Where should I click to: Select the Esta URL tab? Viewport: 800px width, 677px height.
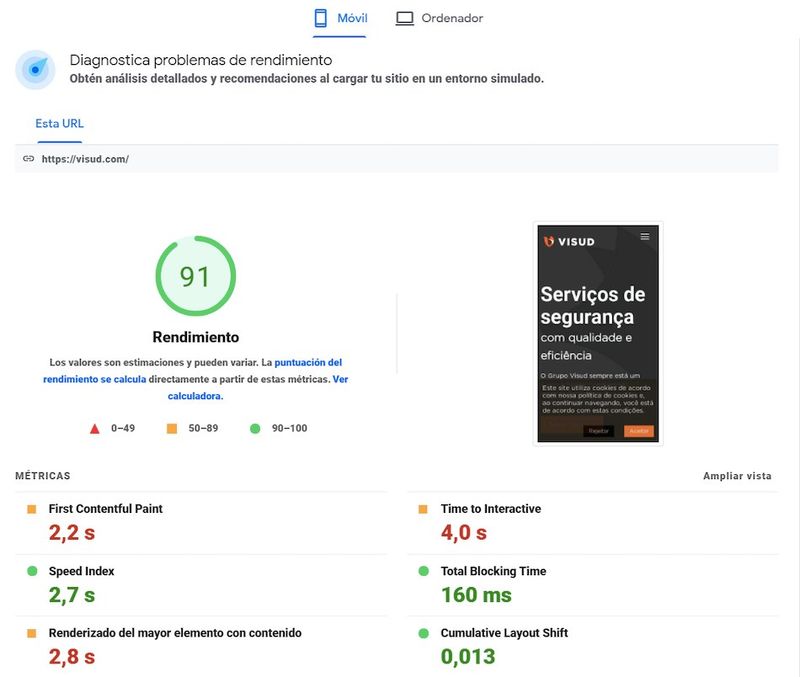pos(59,124)
